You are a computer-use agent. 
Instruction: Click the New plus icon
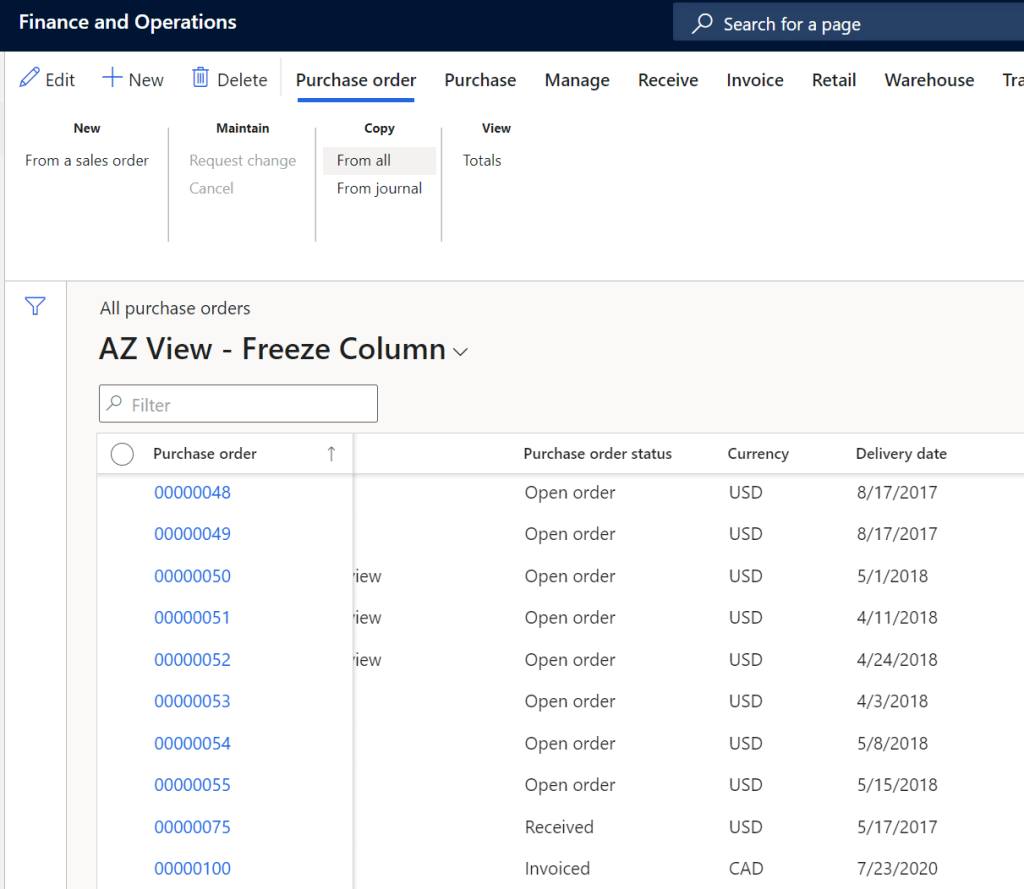pyautogui.click(x=113, y=78)
